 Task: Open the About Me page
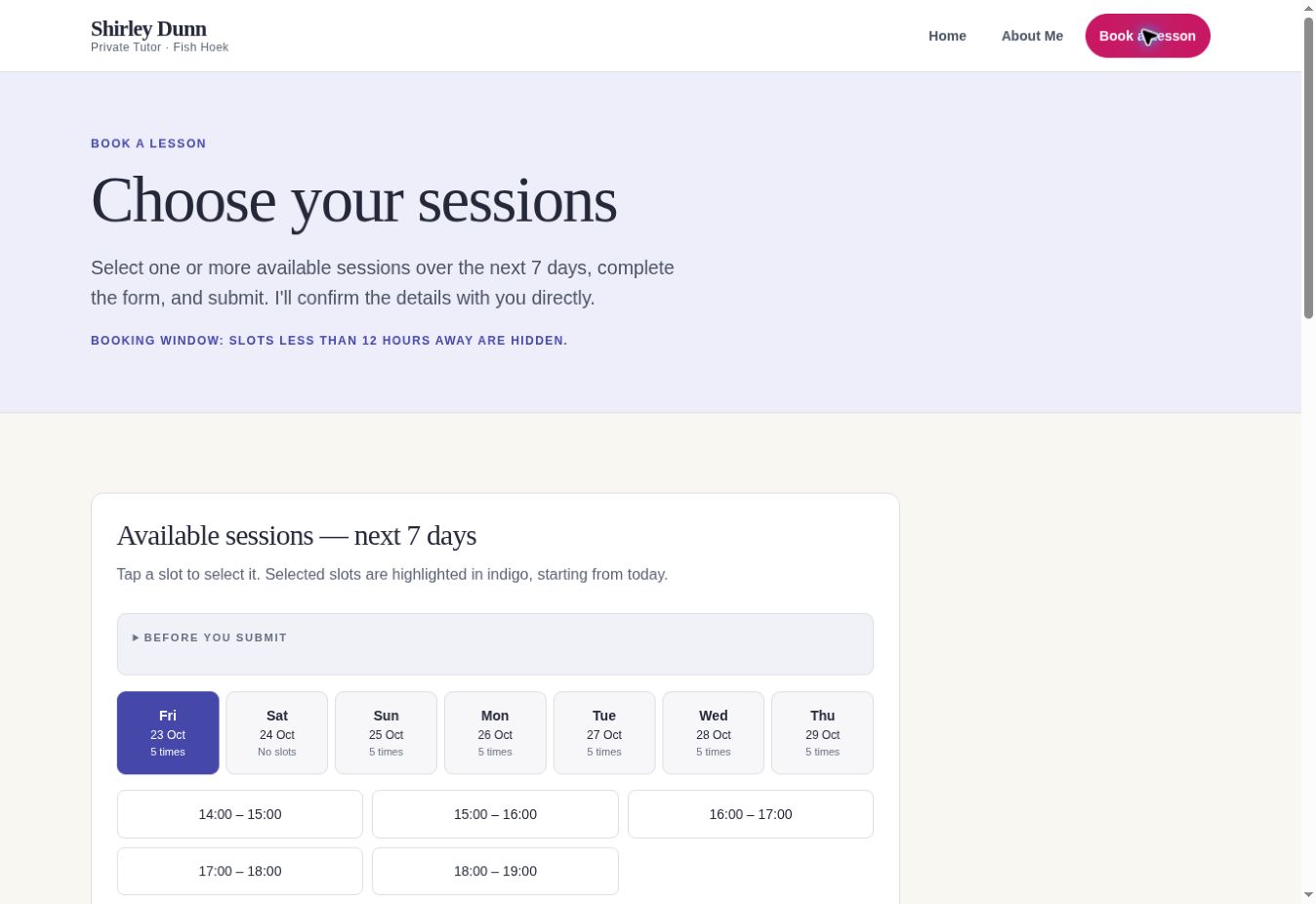(1032, 36)
